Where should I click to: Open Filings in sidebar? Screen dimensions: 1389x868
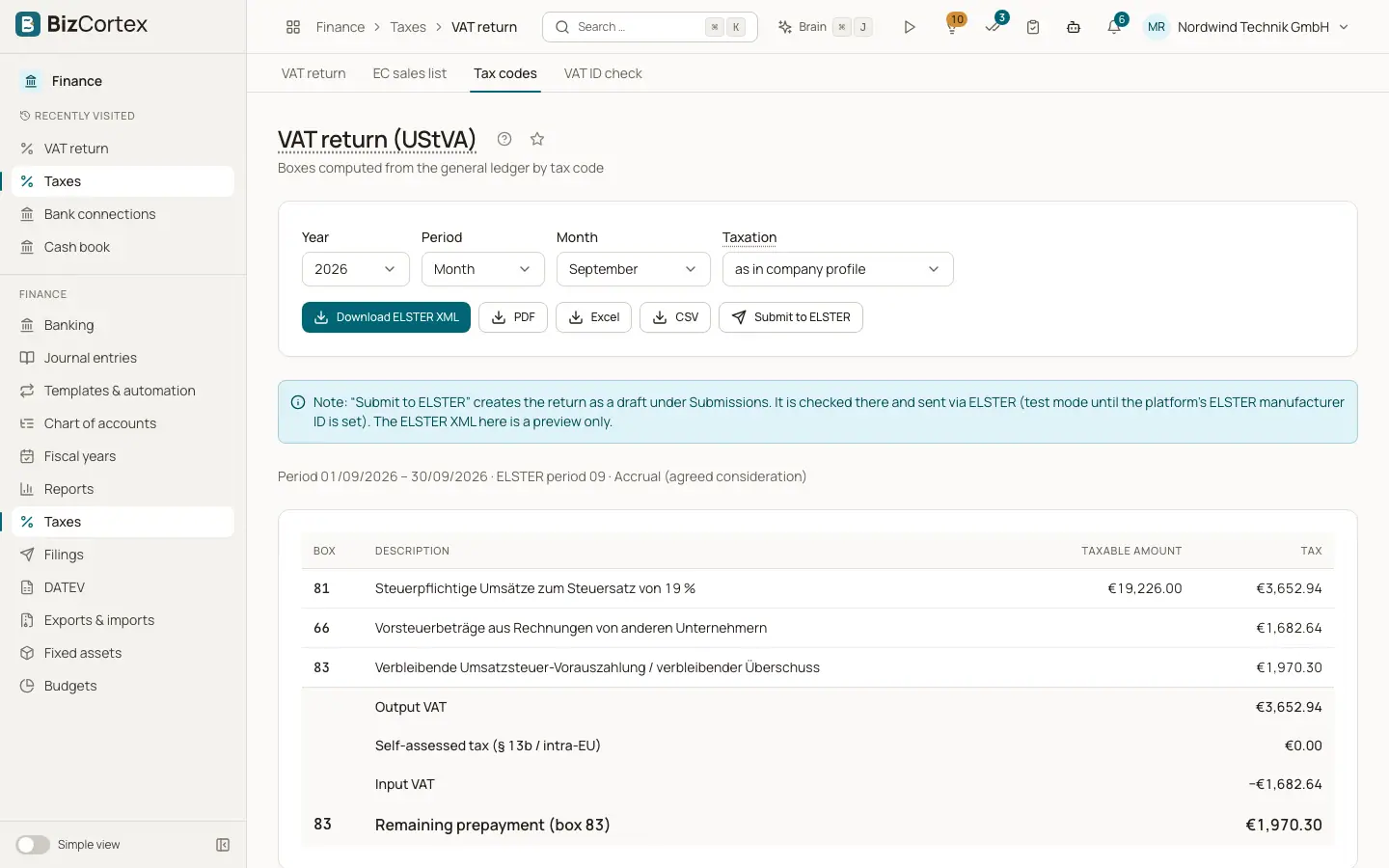point(123,555)
